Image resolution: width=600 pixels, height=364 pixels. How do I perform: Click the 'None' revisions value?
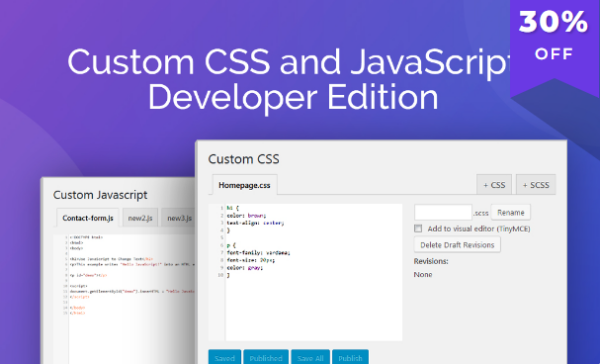pos(423,274)
